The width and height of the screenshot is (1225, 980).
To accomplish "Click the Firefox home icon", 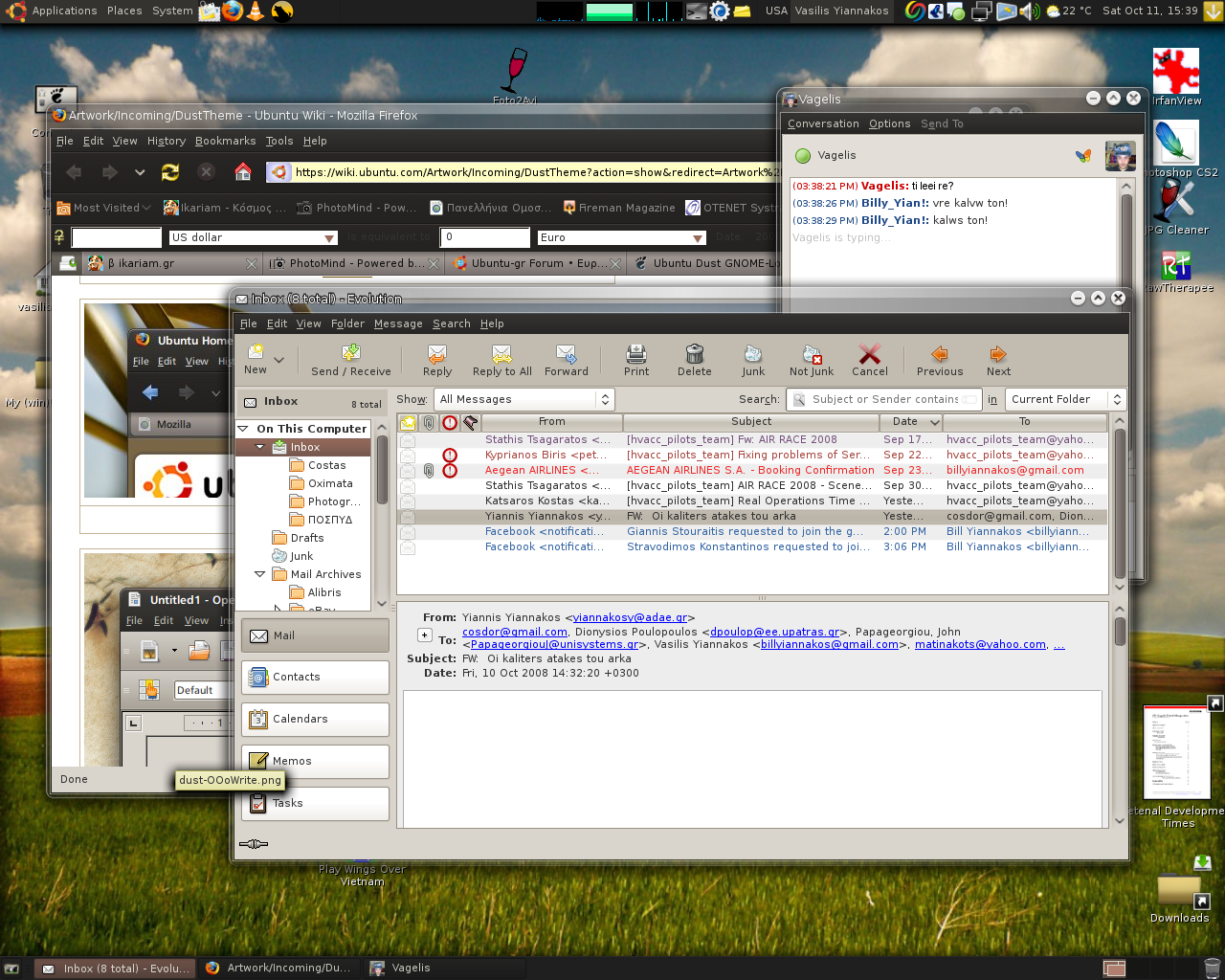I will [x=243, y=172].
